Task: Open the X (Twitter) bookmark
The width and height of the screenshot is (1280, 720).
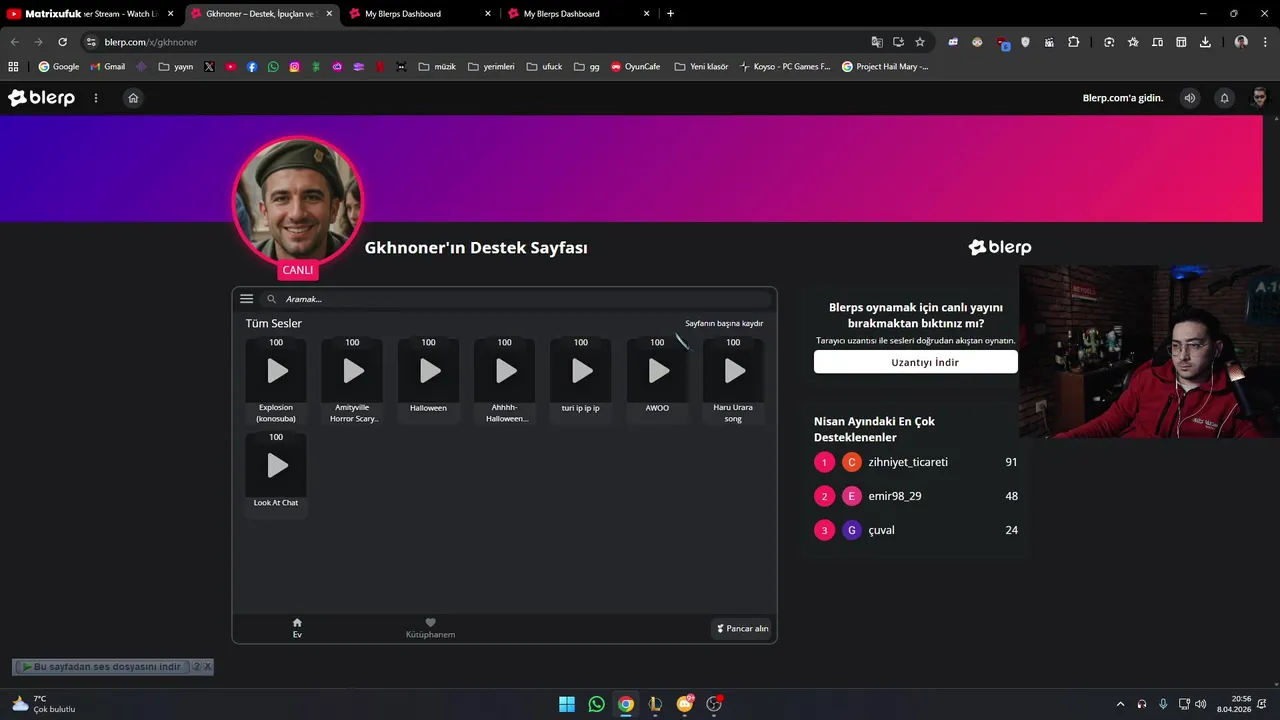Action: coord(209,67)
